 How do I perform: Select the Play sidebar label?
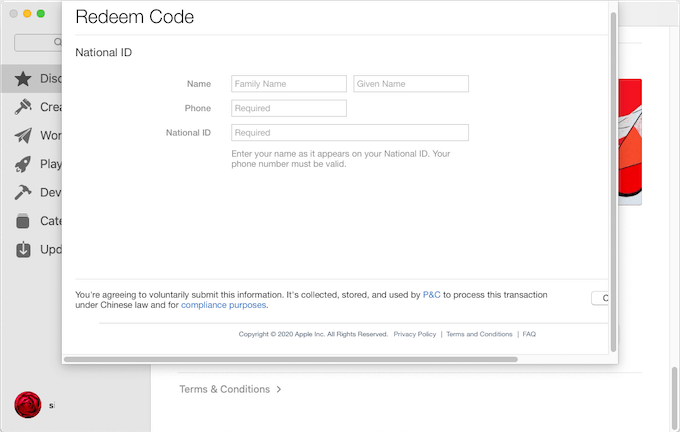[x=51, y=164]
